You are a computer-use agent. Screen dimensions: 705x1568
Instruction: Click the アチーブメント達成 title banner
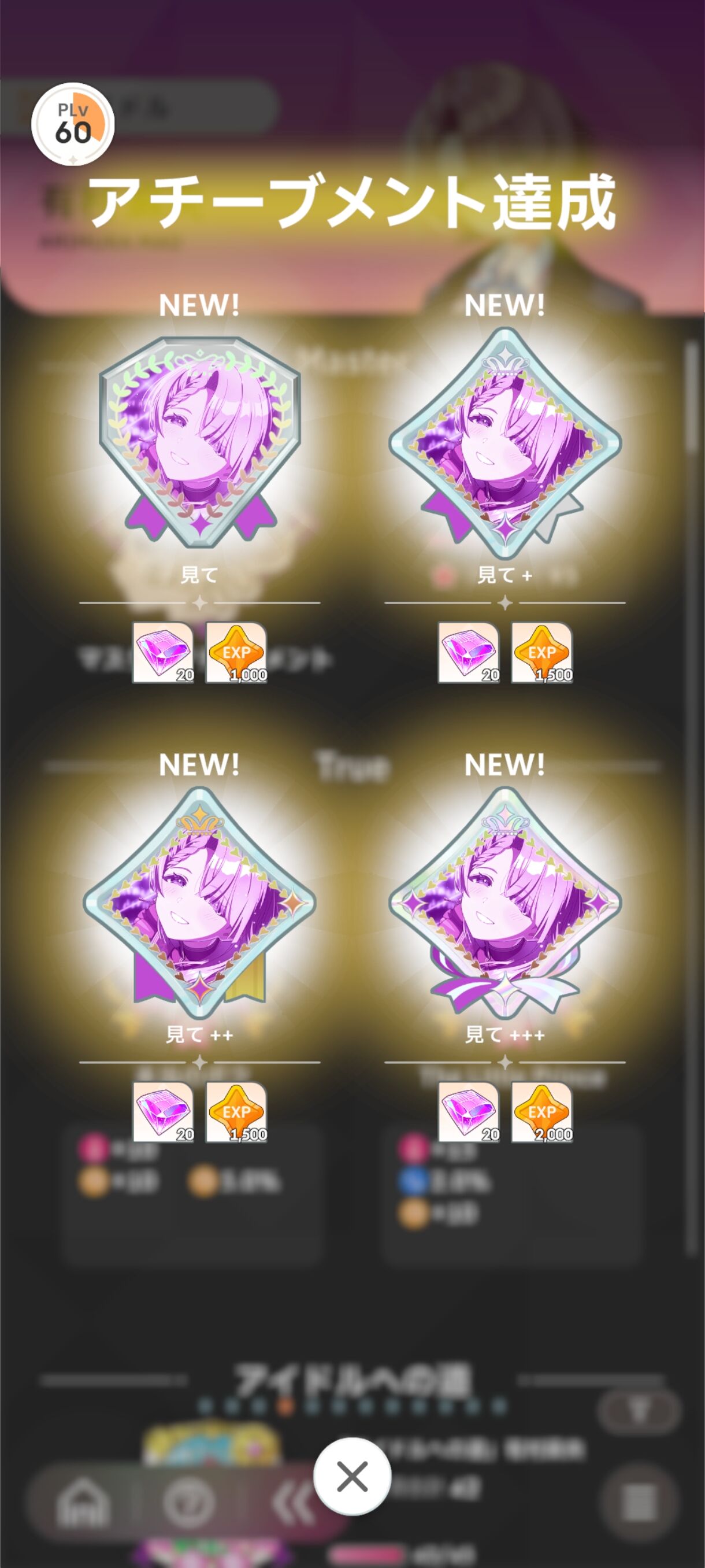(352, 201)
